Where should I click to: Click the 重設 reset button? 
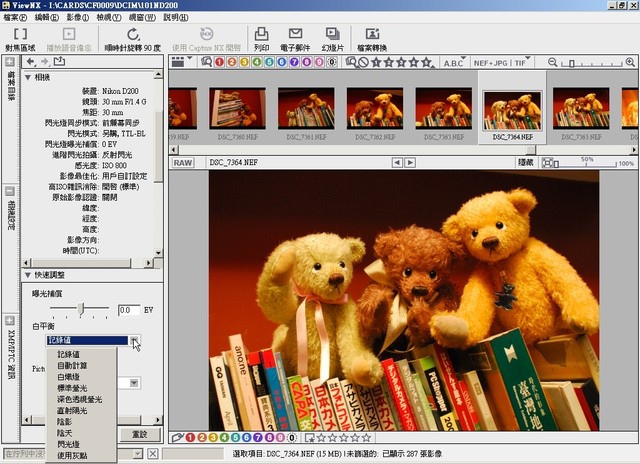pos(140,434)
